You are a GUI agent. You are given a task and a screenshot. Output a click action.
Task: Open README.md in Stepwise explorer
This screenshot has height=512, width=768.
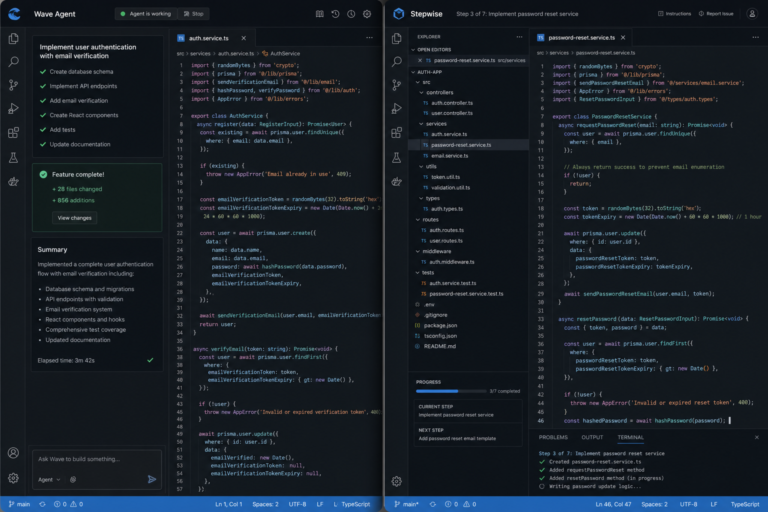click(x=439, y=346)
